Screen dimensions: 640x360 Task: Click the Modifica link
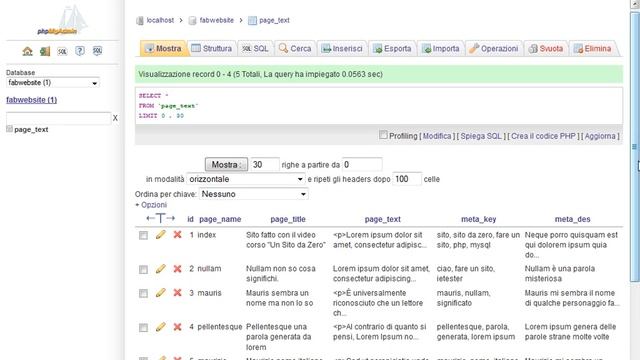(x=437, y=136)
